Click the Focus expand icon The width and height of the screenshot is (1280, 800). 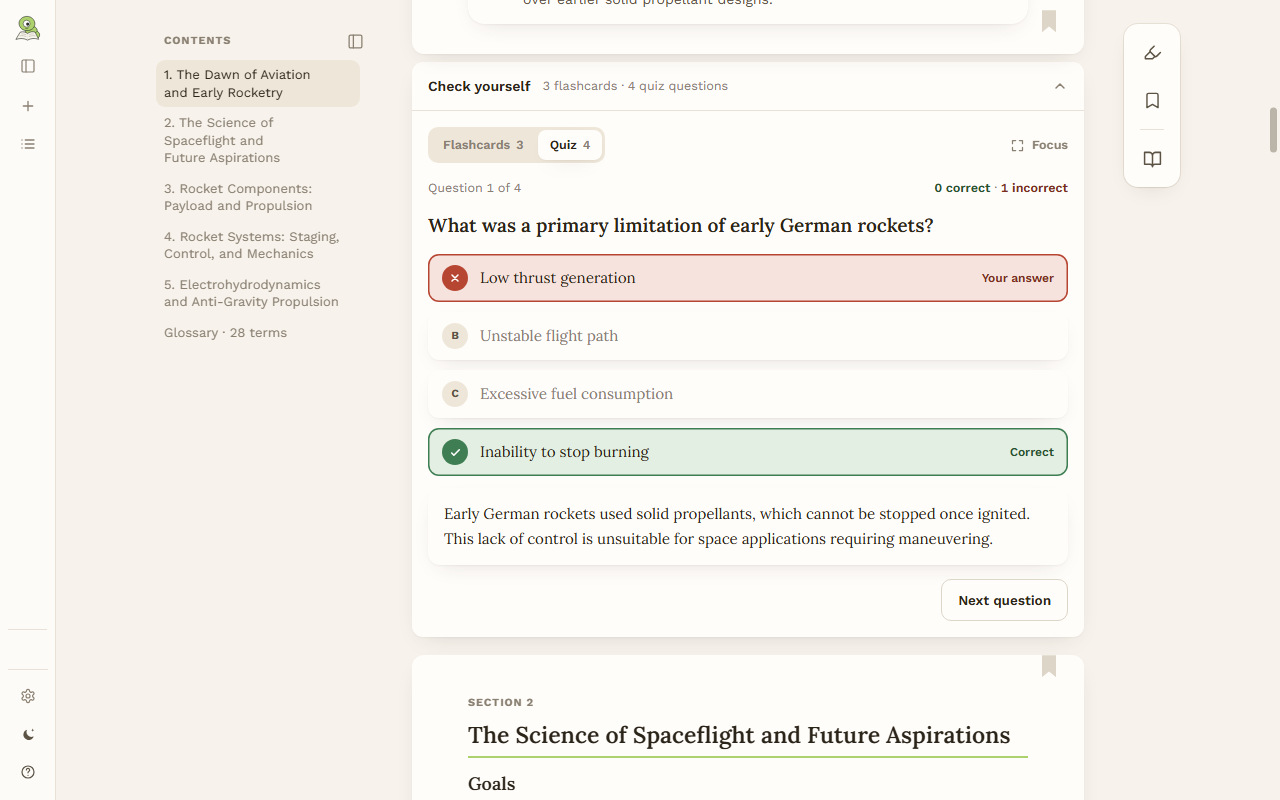[x=1039, y=145]
